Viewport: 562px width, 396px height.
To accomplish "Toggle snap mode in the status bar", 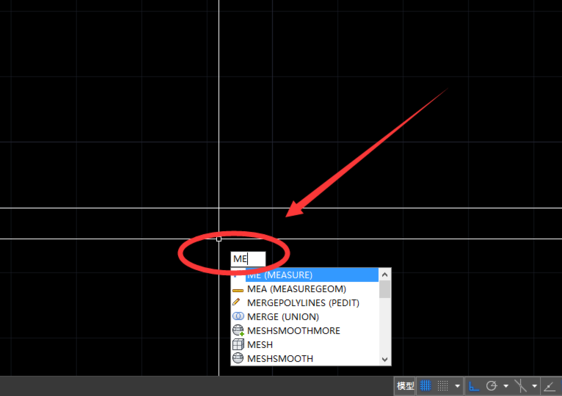I will coord(443,386).
